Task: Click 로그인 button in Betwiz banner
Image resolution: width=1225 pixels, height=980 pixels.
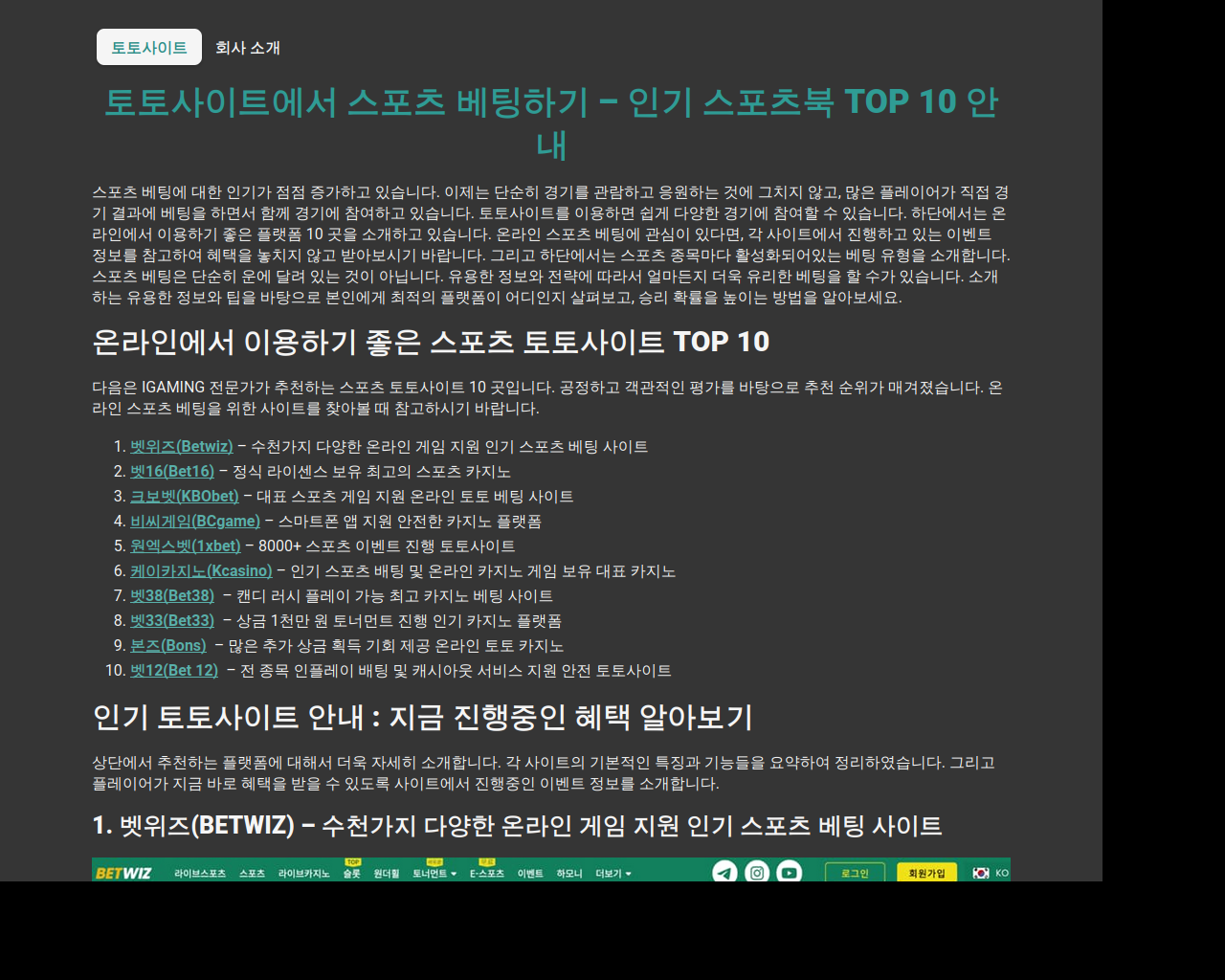Action: pos(855,873)
